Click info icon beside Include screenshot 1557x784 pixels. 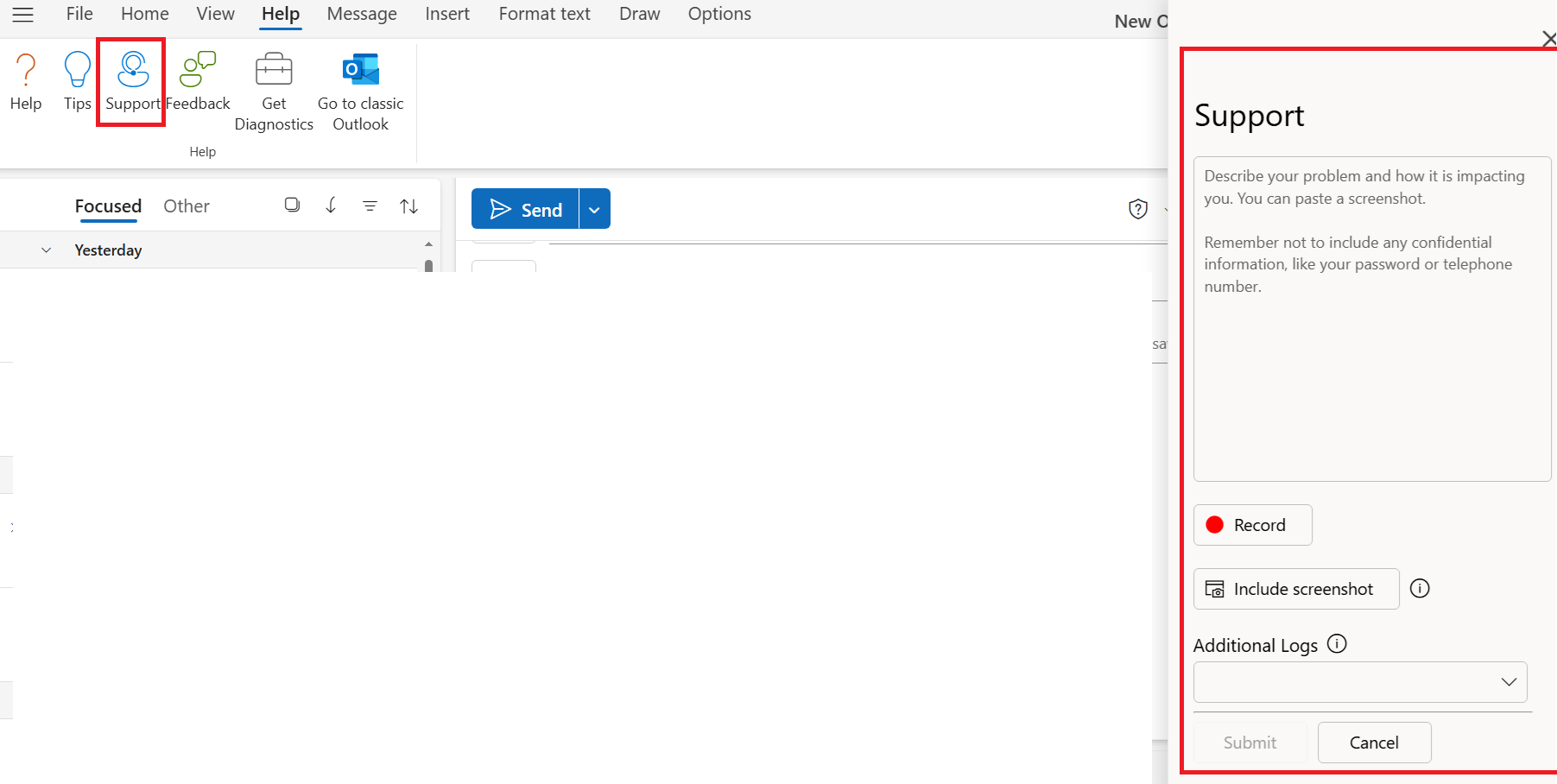click(1420, 588)
